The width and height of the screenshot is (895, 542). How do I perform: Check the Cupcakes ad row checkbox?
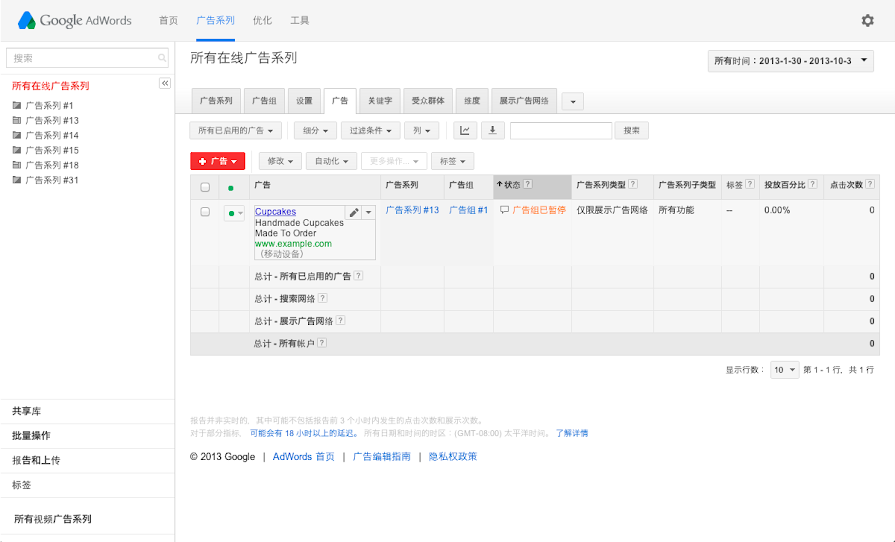(x=205, y=212)
